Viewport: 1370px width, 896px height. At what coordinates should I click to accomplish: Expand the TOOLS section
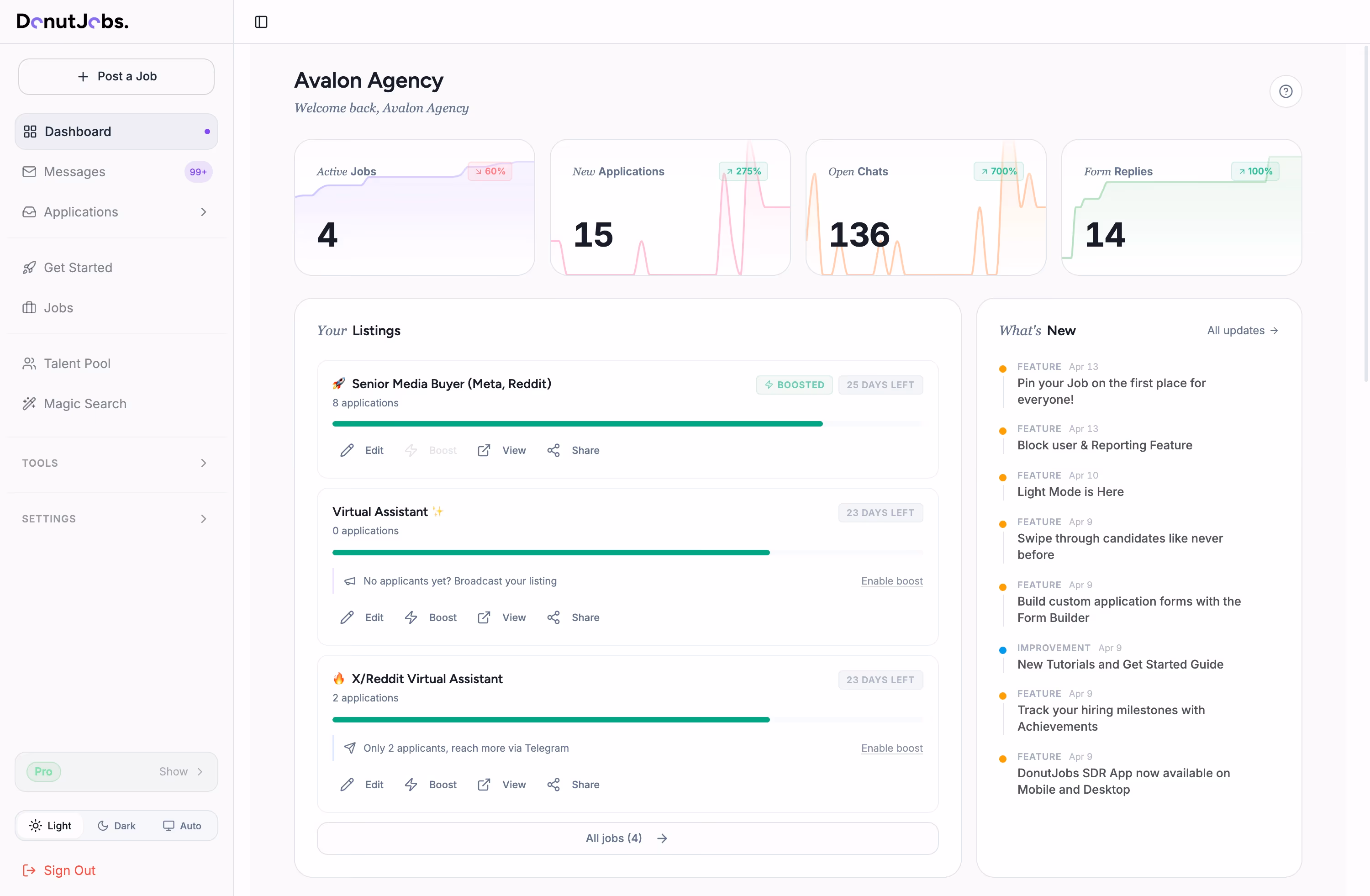point(116,463)
